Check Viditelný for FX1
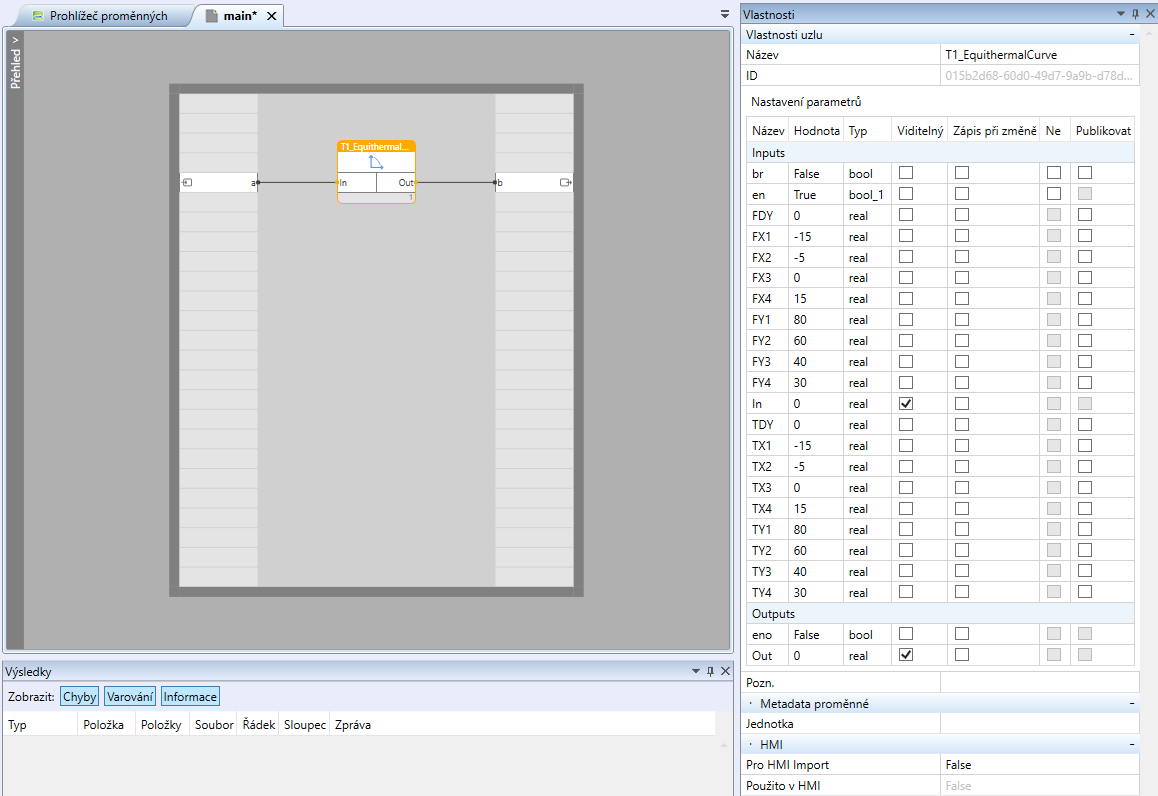The width and height of the screenshot is (1158, 796). [x=906, y=236]
